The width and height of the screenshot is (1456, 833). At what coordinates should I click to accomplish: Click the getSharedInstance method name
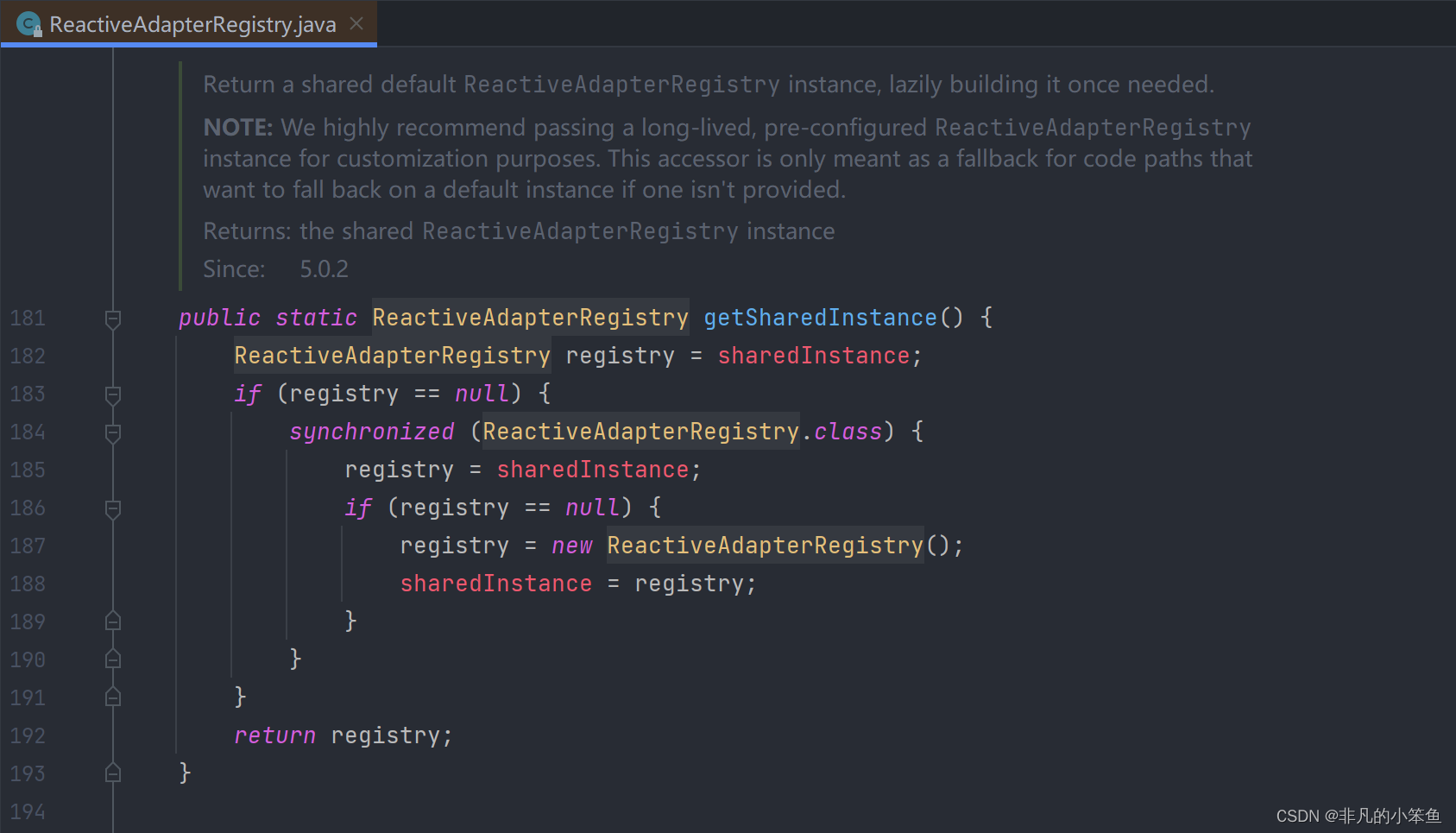coord(820,318)
